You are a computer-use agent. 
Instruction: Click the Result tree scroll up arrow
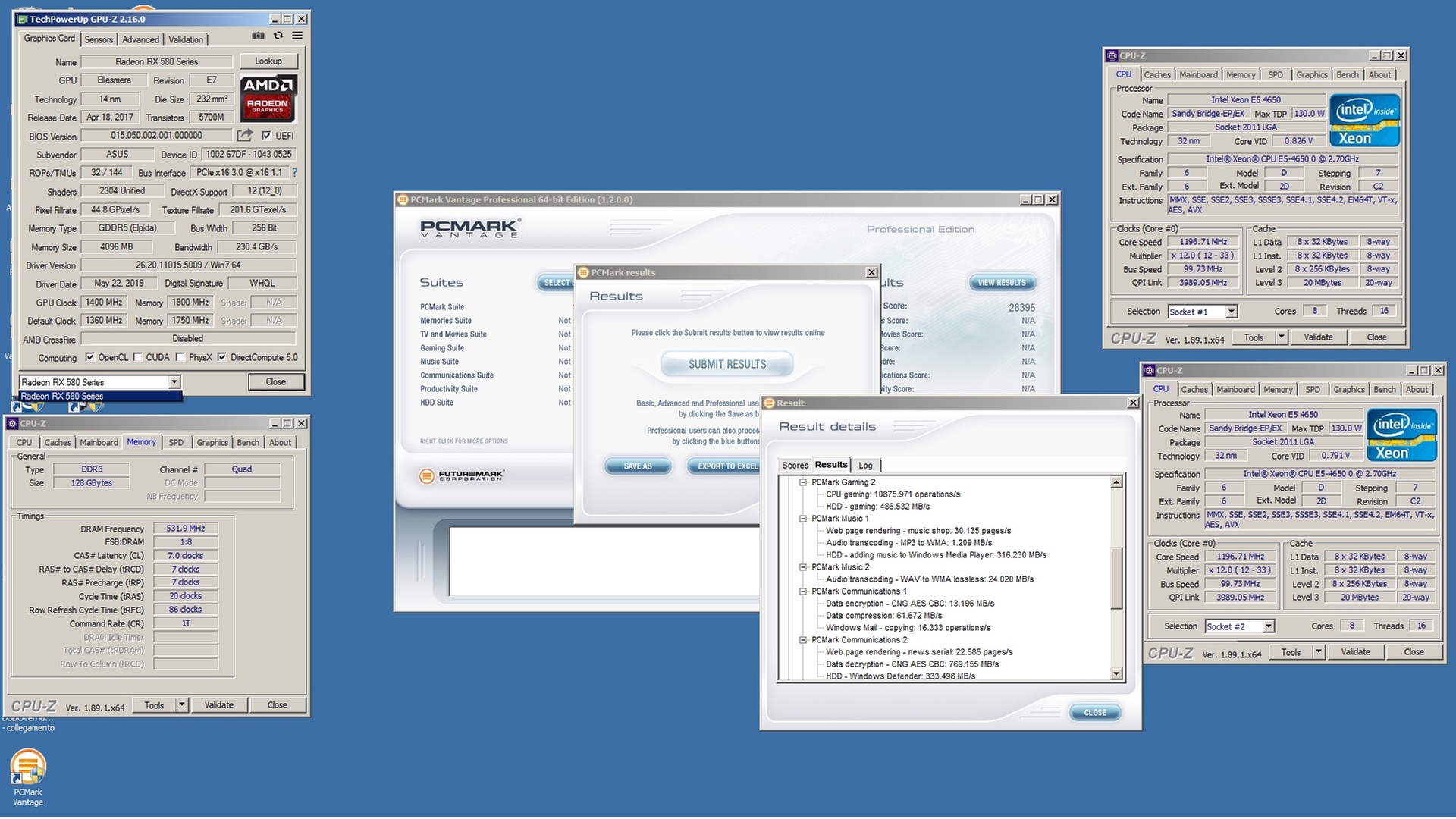click(x=1116, y=482)
